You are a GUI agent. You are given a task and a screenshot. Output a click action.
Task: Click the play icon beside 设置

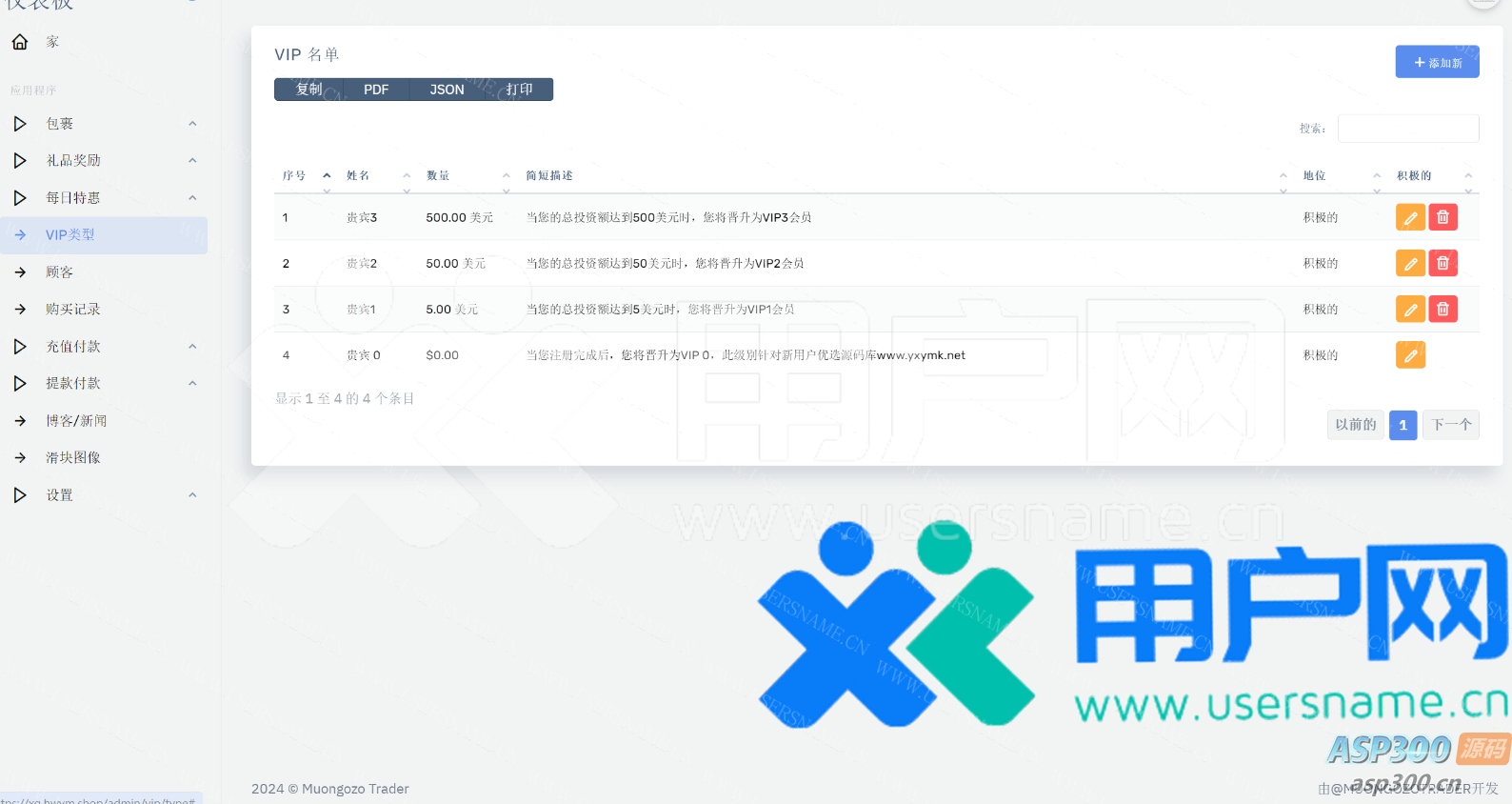click(x=20, y=495)
